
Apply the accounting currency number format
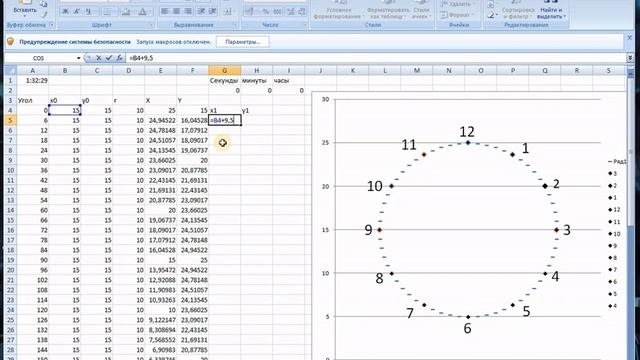point(250,12)
